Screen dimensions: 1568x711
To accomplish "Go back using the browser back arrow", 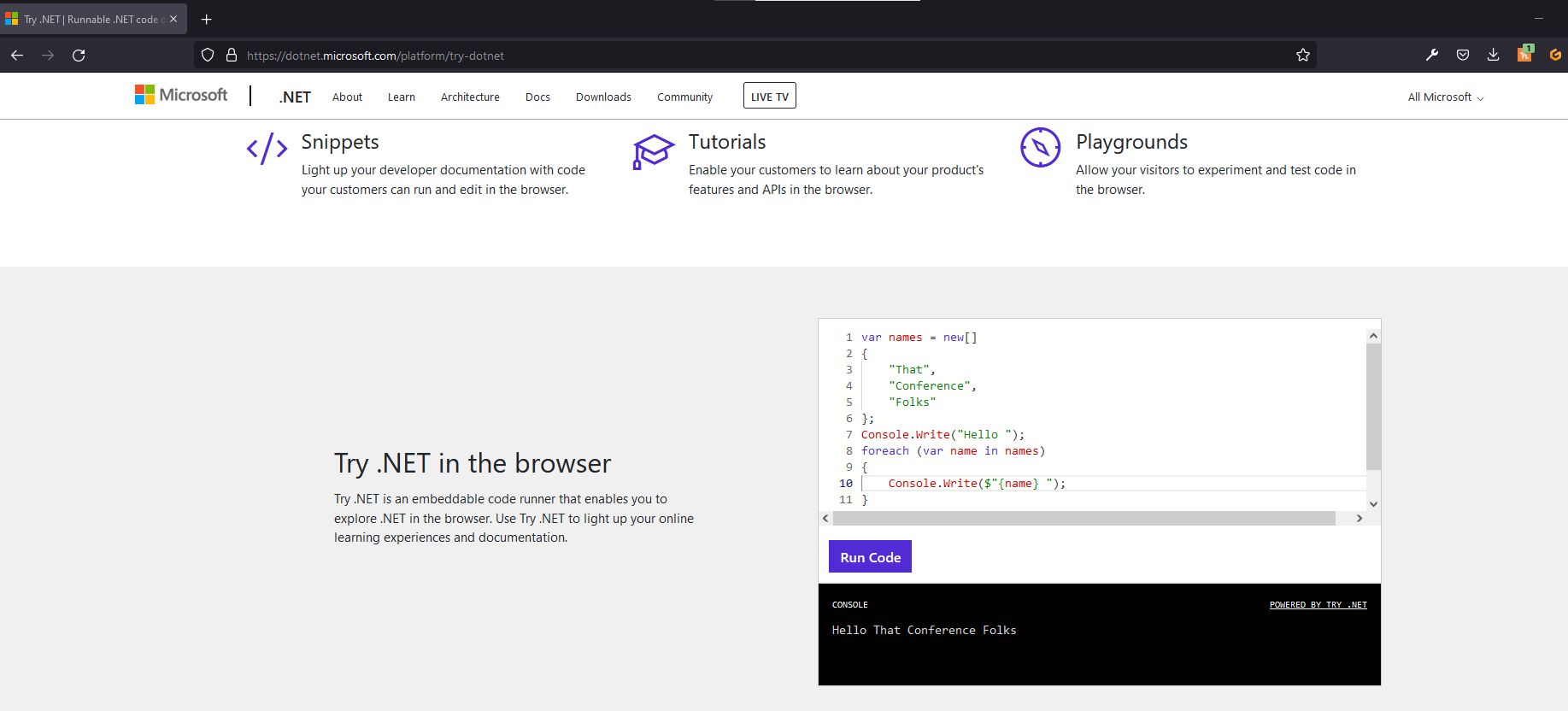I will click(17, 56).
